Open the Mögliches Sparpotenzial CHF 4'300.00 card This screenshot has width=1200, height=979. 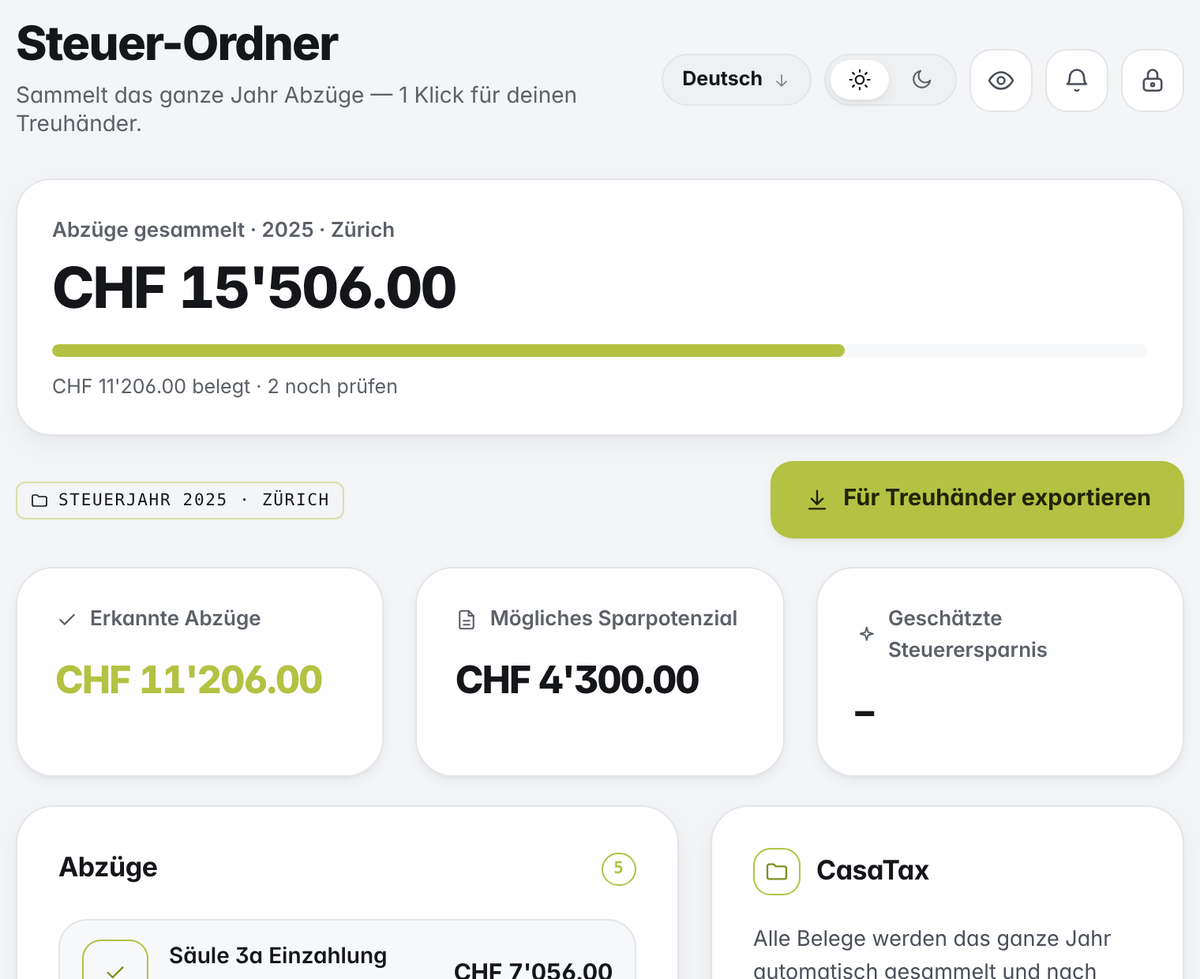point(600,672)
